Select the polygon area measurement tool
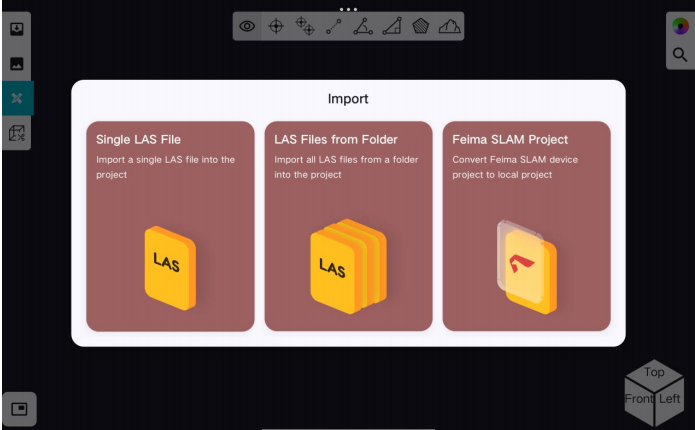 pyautogui.click(x=421, y=27)
